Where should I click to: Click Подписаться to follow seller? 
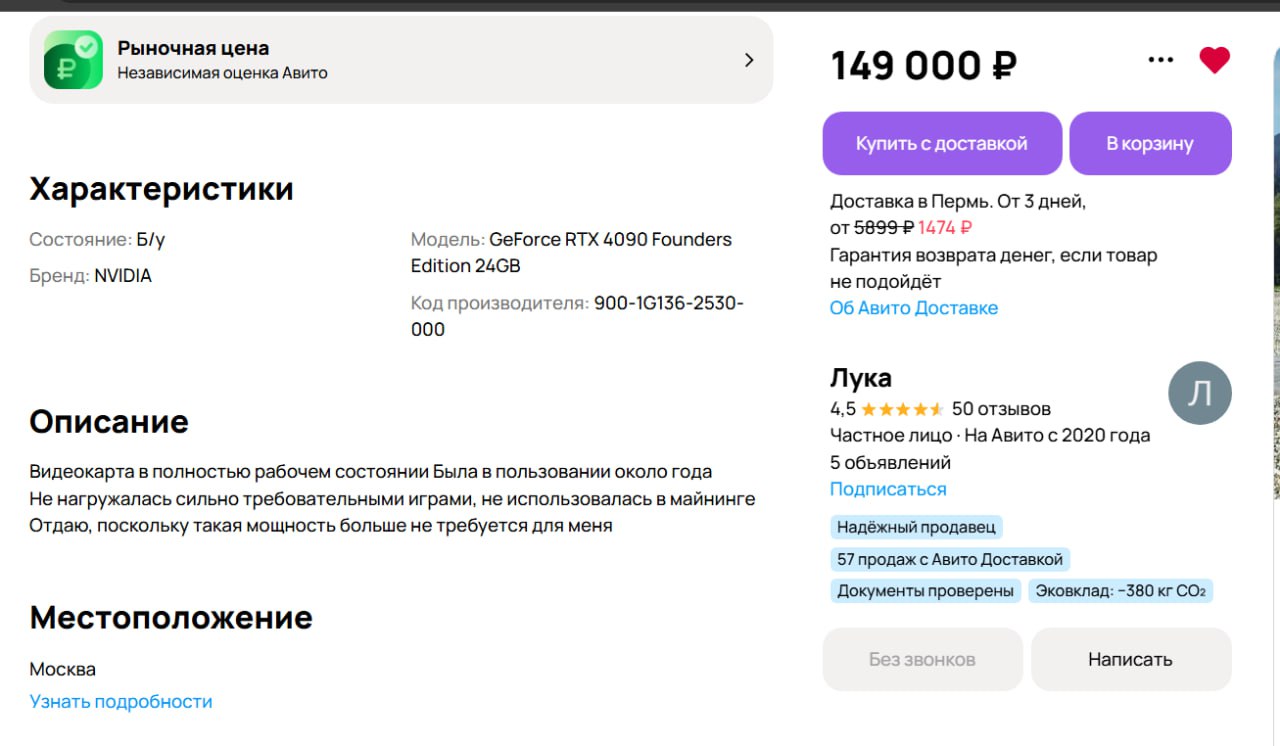(888, 489)
